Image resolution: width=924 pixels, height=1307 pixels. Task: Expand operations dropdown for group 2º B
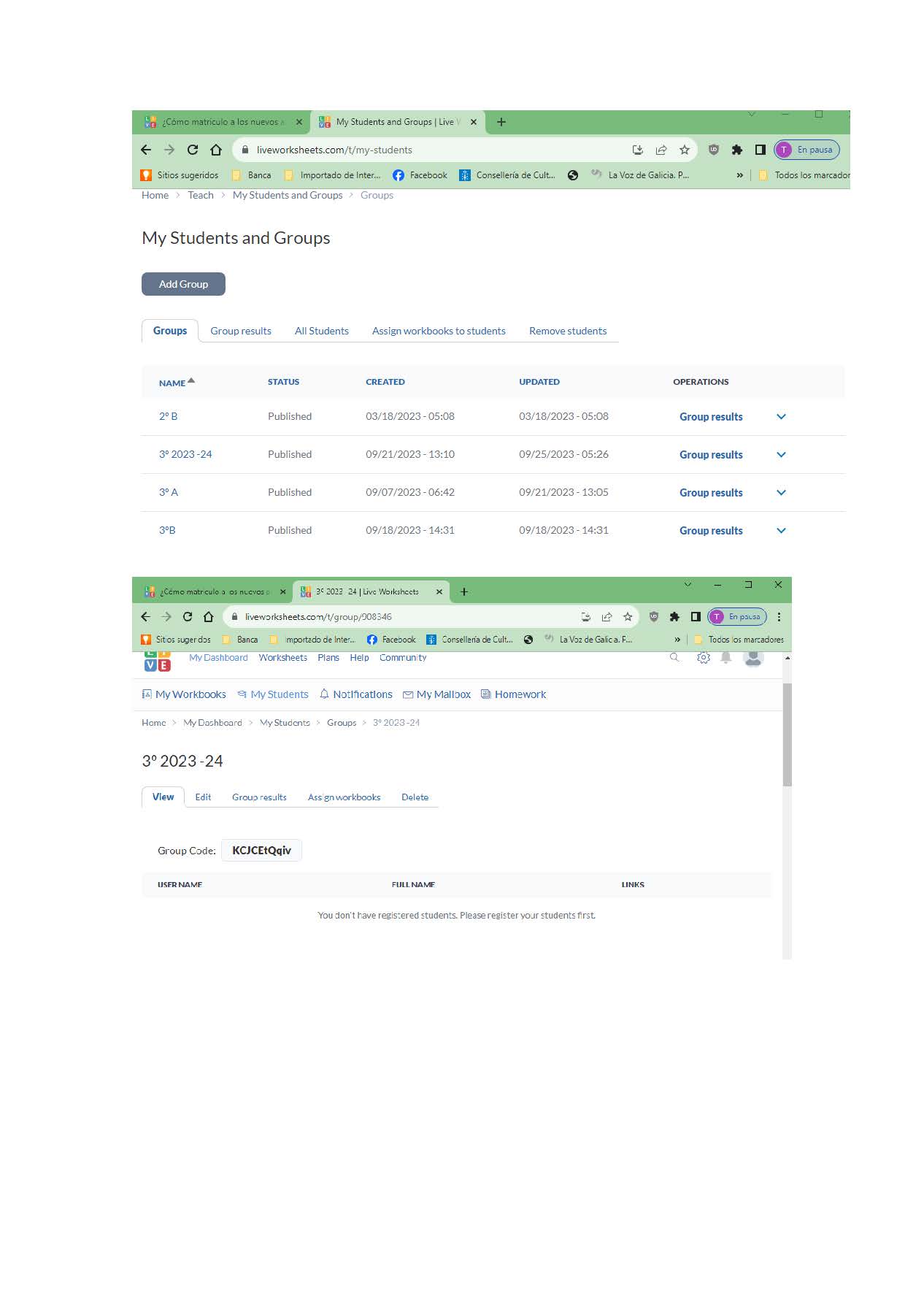(x=781, y=417)
